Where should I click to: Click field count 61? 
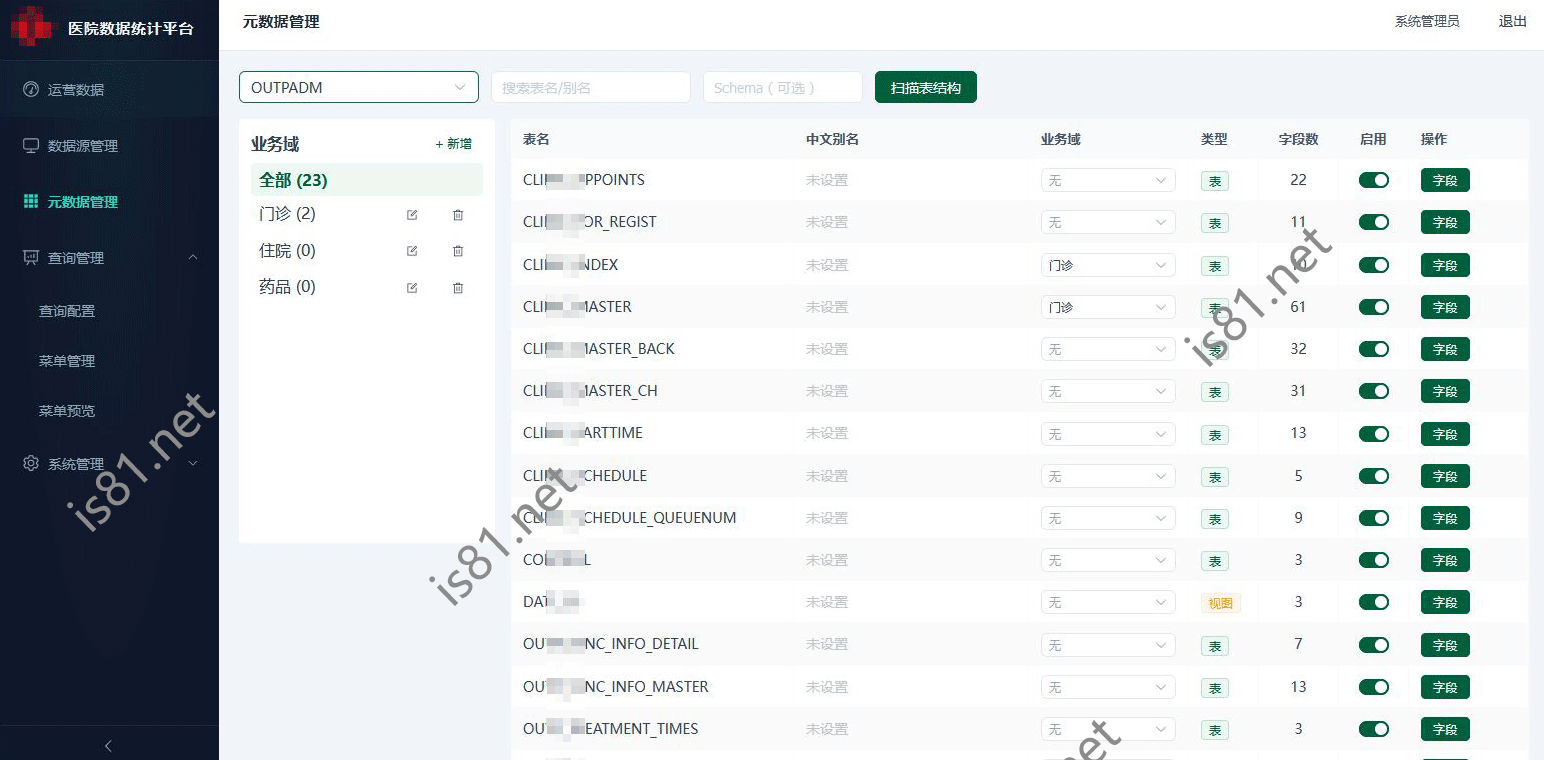click(x=1298, y=307)
